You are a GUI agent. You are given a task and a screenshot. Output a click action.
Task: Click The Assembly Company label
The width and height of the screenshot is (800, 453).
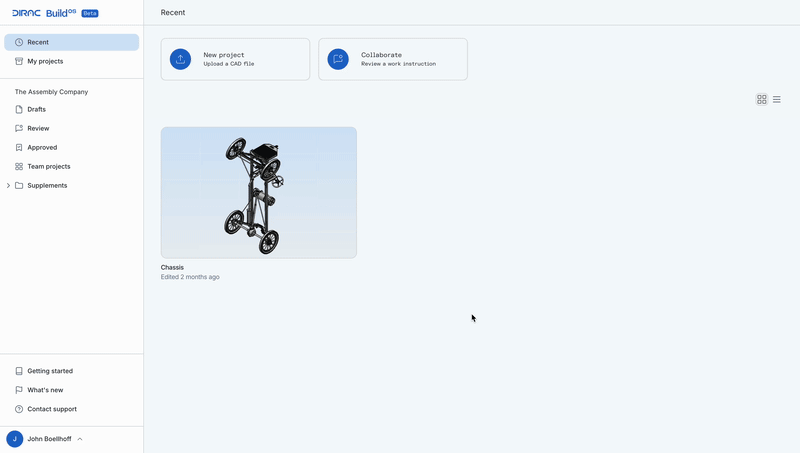[52, 92]
